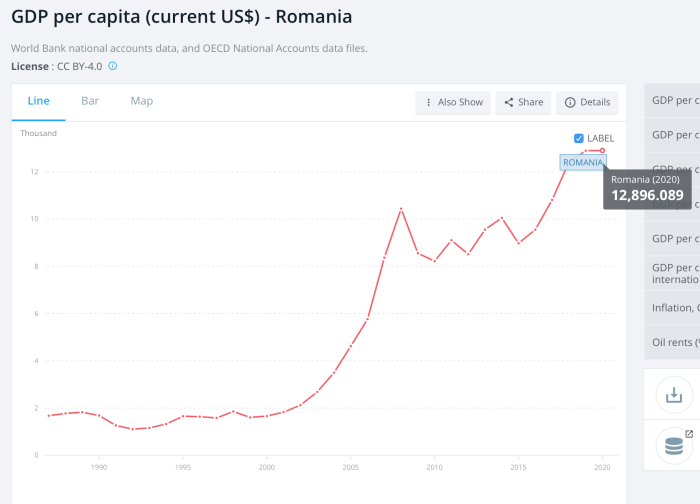Click the CC BY-4.0 license link
700x504 pixels.
coord(79,66)
